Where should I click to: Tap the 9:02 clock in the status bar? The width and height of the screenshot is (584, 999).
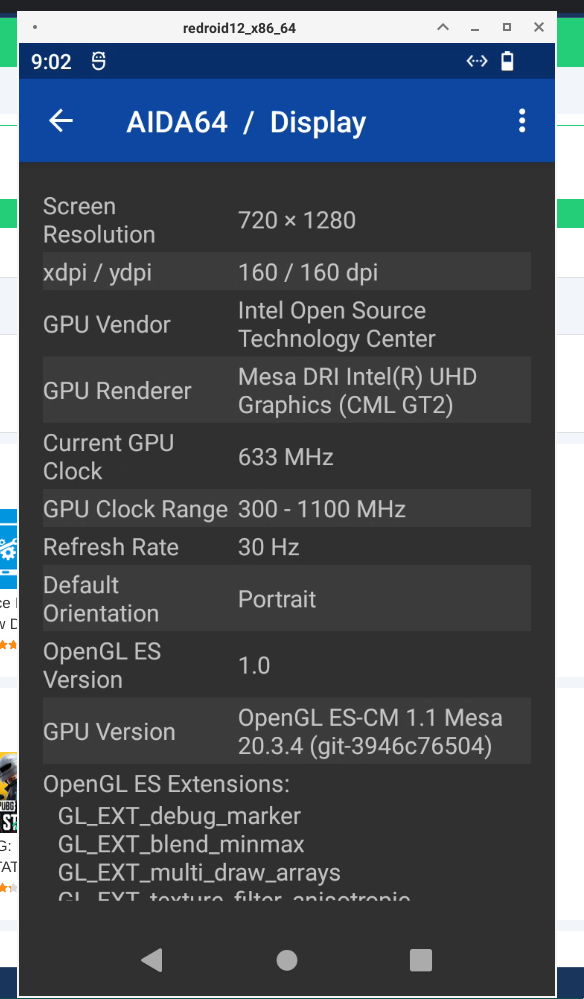tap(51, 61)
